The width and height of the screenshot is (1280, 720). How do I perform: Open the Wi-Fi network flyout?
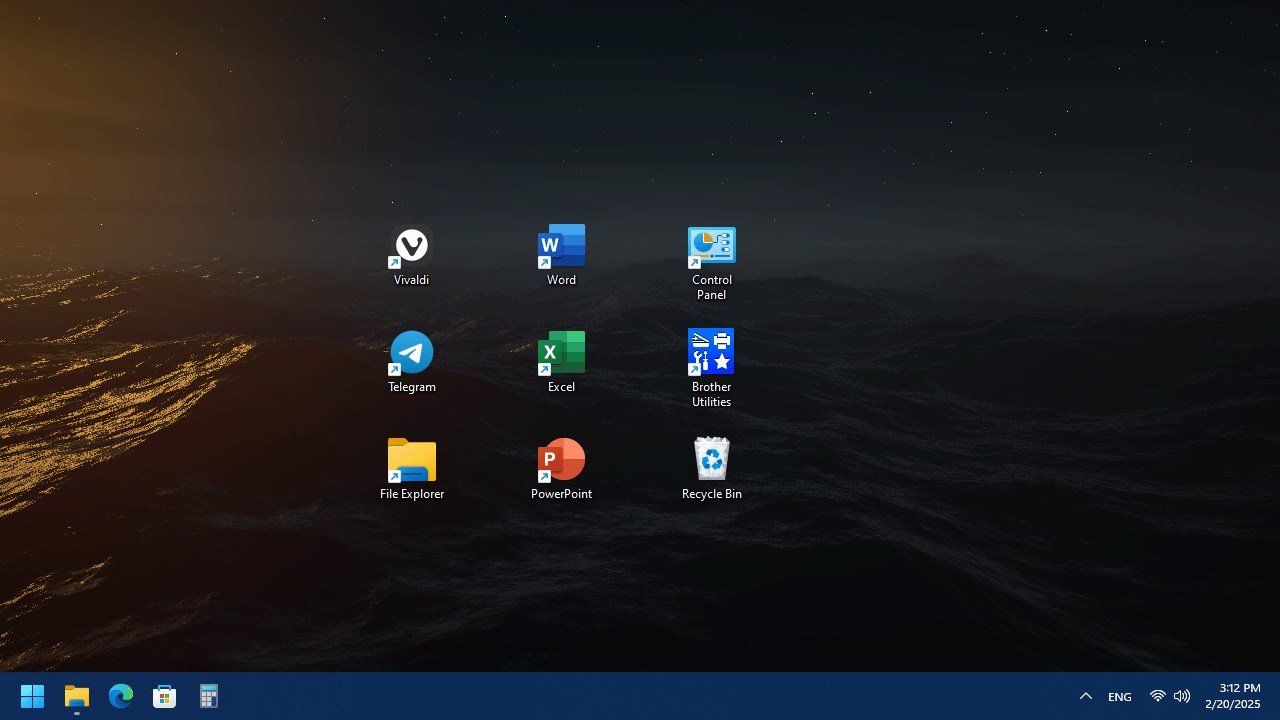point(1157,696)
